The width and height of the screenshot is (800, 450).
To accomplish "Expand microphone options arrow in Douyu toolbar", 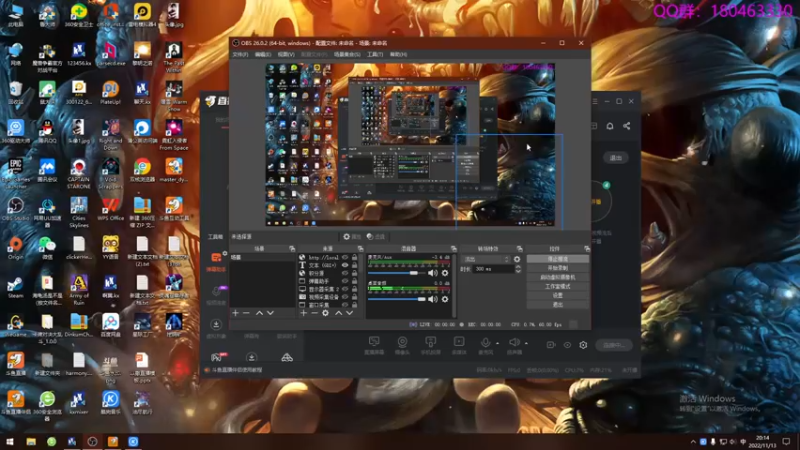I will click(x=497, y=343).
